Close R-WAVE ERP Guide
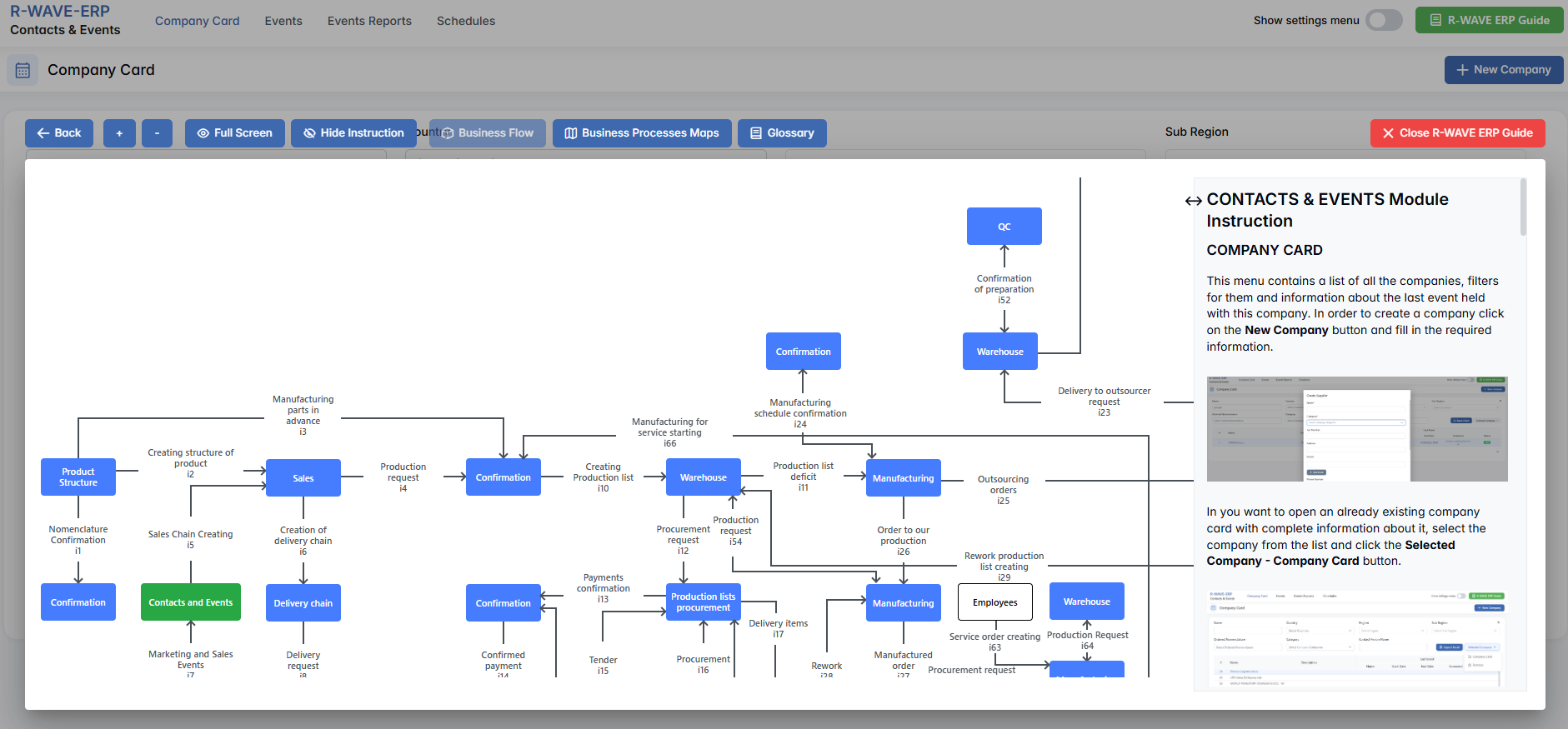Screen dimensions: 1568x729 click(1457, 133)
